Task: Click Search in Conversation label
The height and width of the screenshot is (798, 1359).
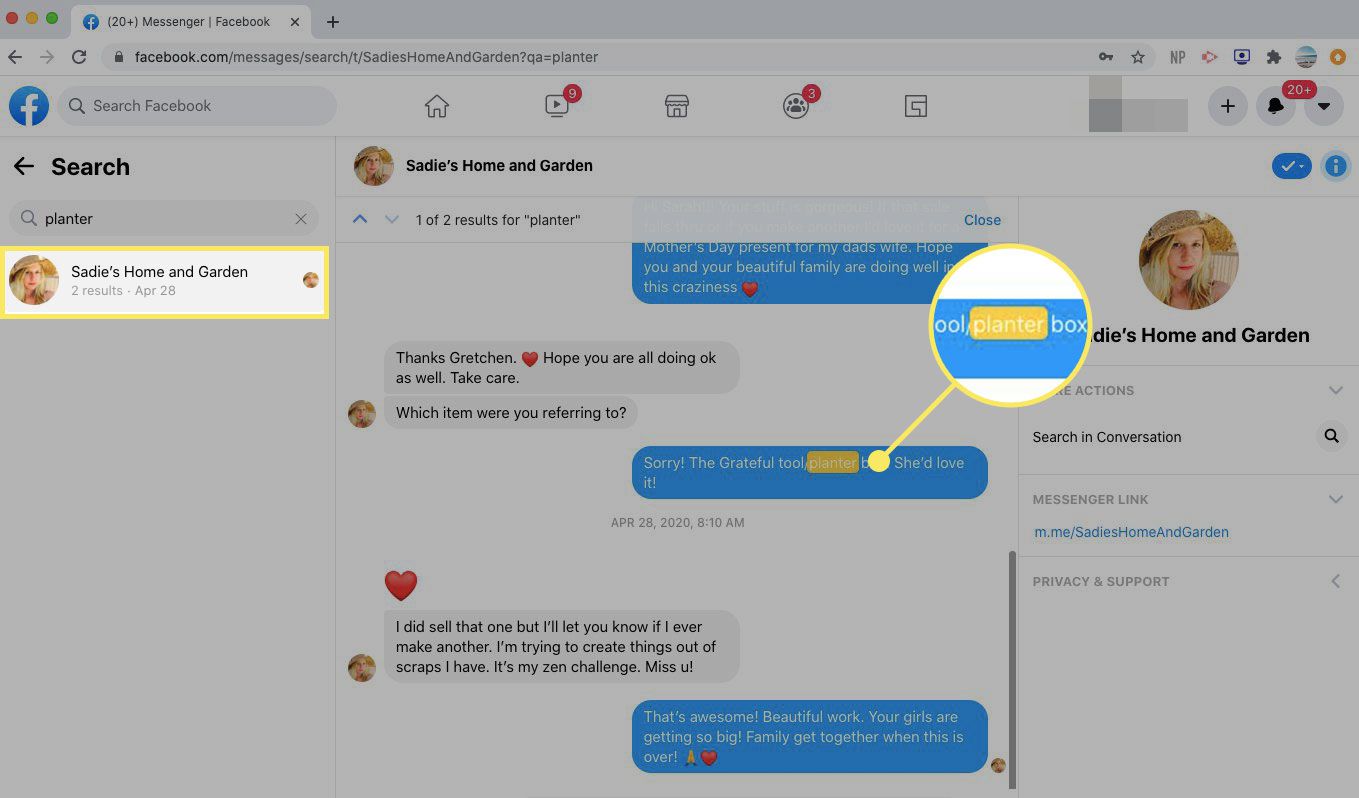Action: (x=1107, y=437)
